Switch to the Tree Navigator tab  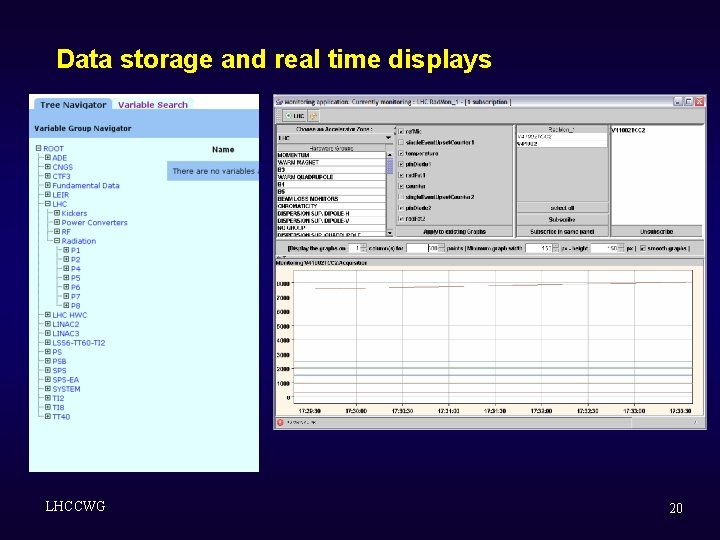coord(73,105)
